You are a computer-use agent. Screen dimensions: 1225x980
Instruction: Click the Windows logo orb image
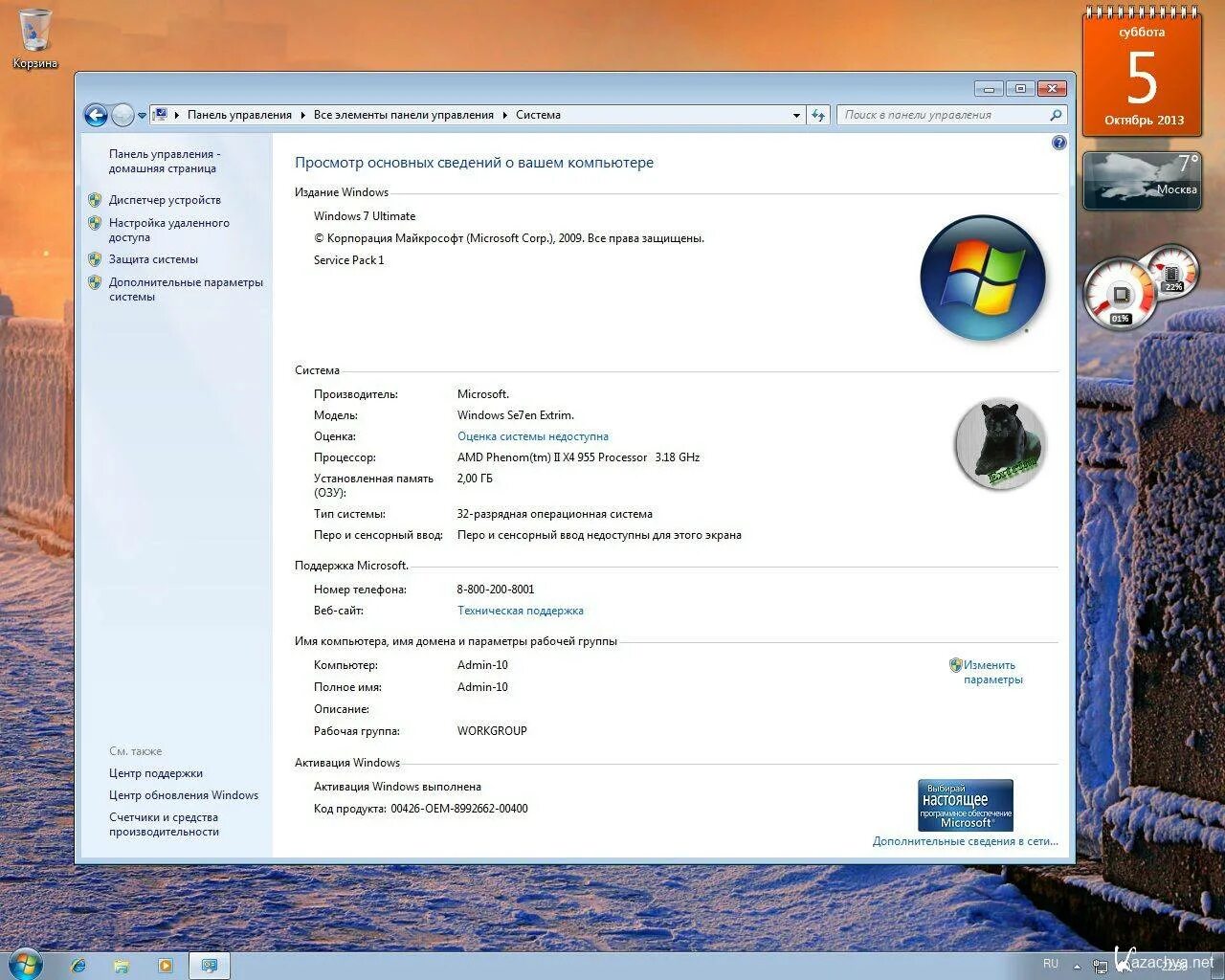coord(983,278)
